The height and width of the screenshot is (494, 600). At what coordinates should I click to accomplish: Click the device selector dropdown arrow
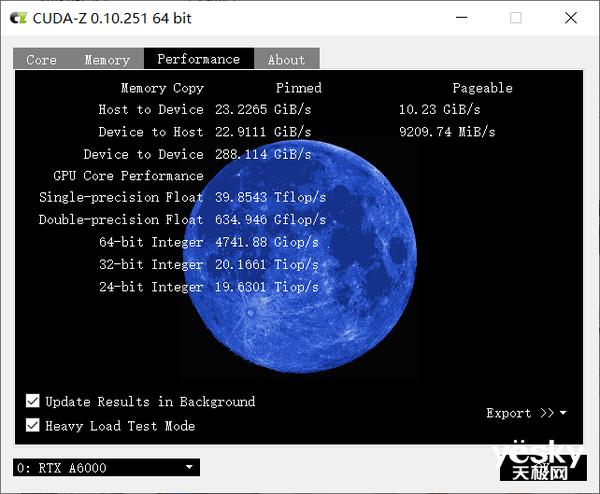coord(189,467)
